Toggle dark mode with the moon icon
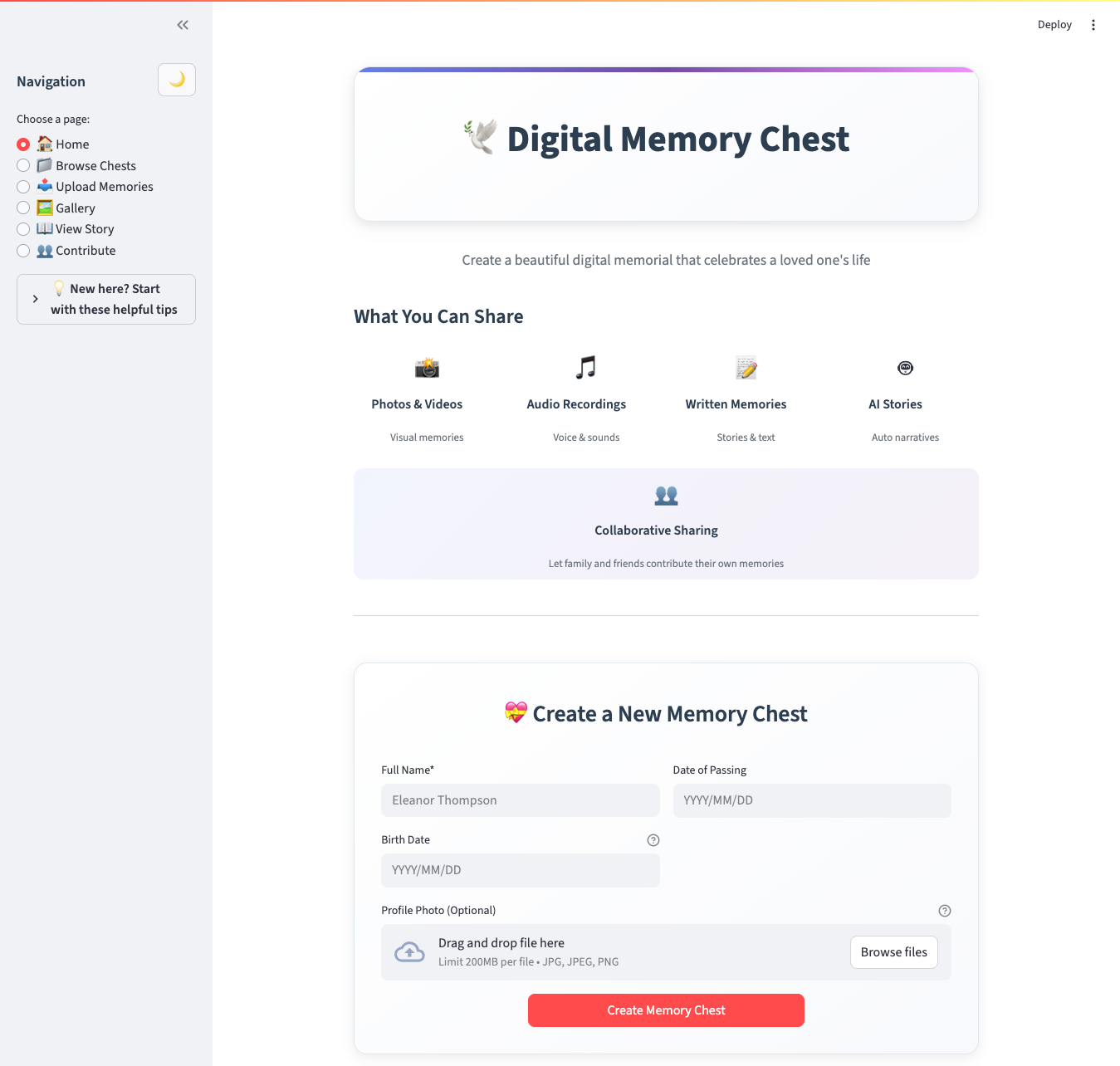 [x=176, y=80]
